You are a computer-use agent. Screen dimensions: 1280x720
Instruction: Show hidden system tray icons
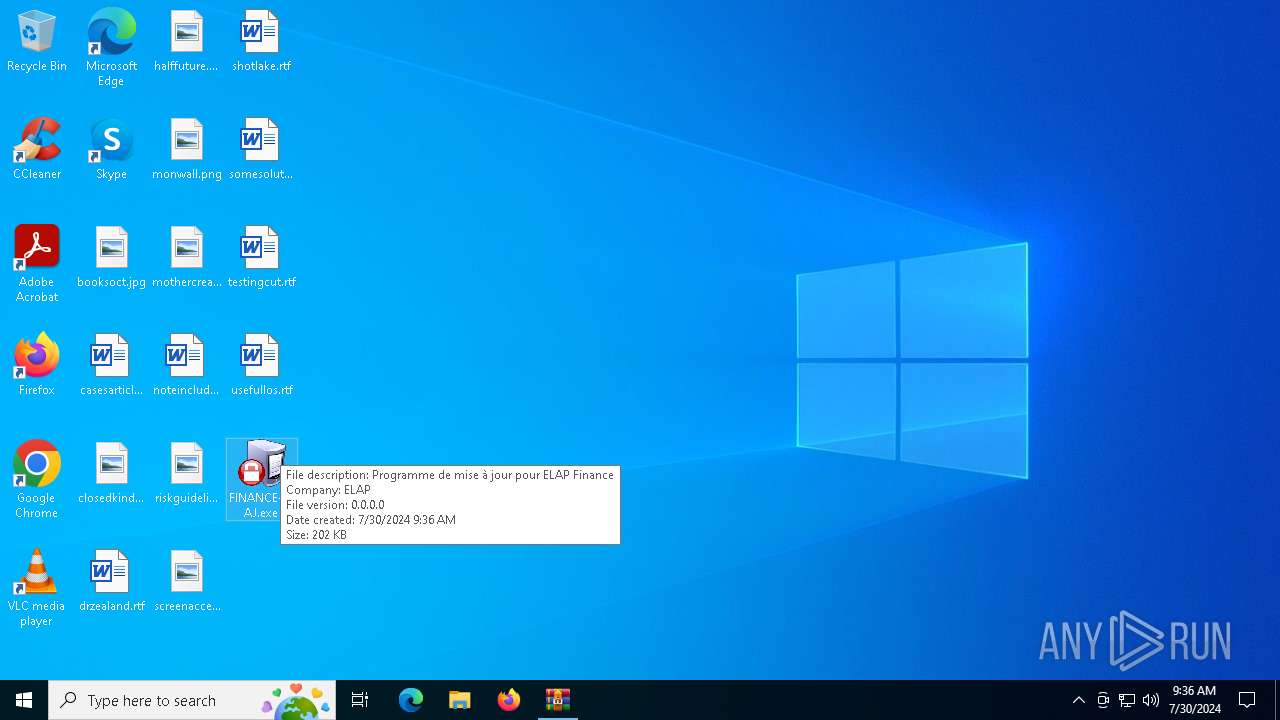point(1079,700)
